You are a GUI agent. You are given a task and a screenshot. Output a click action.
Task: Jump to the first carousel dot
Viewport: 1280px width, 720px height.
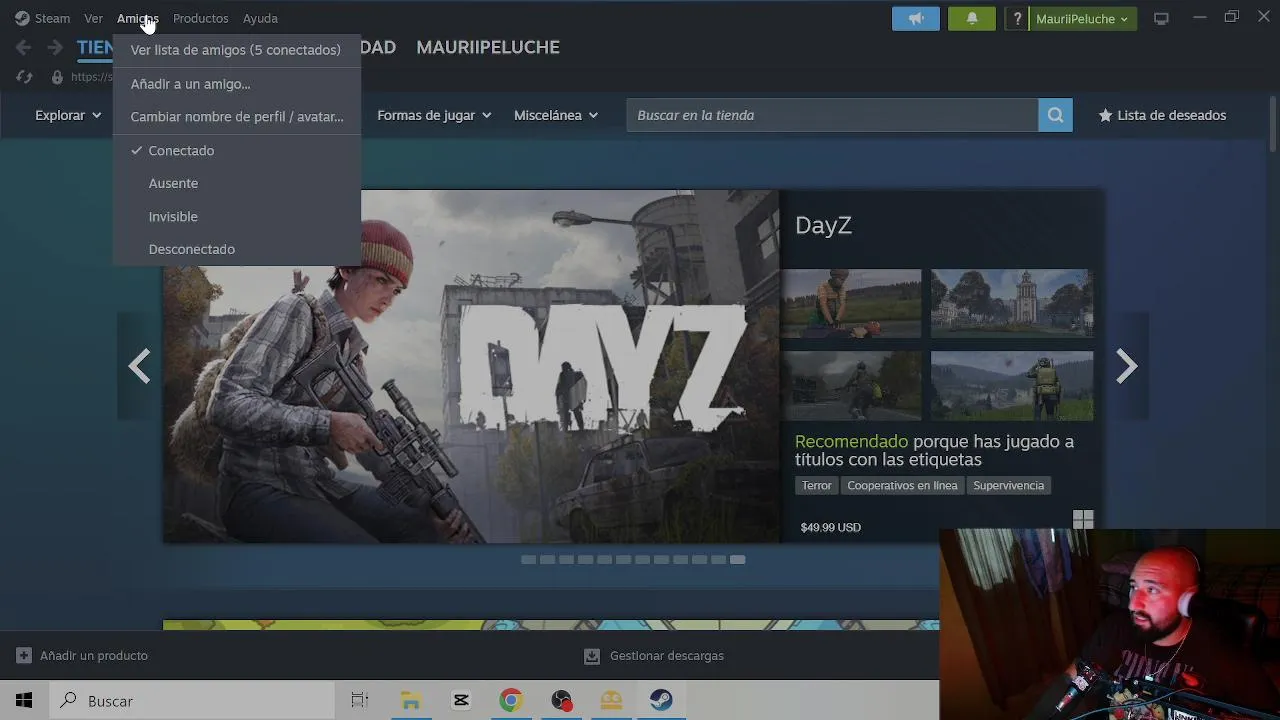528,560
